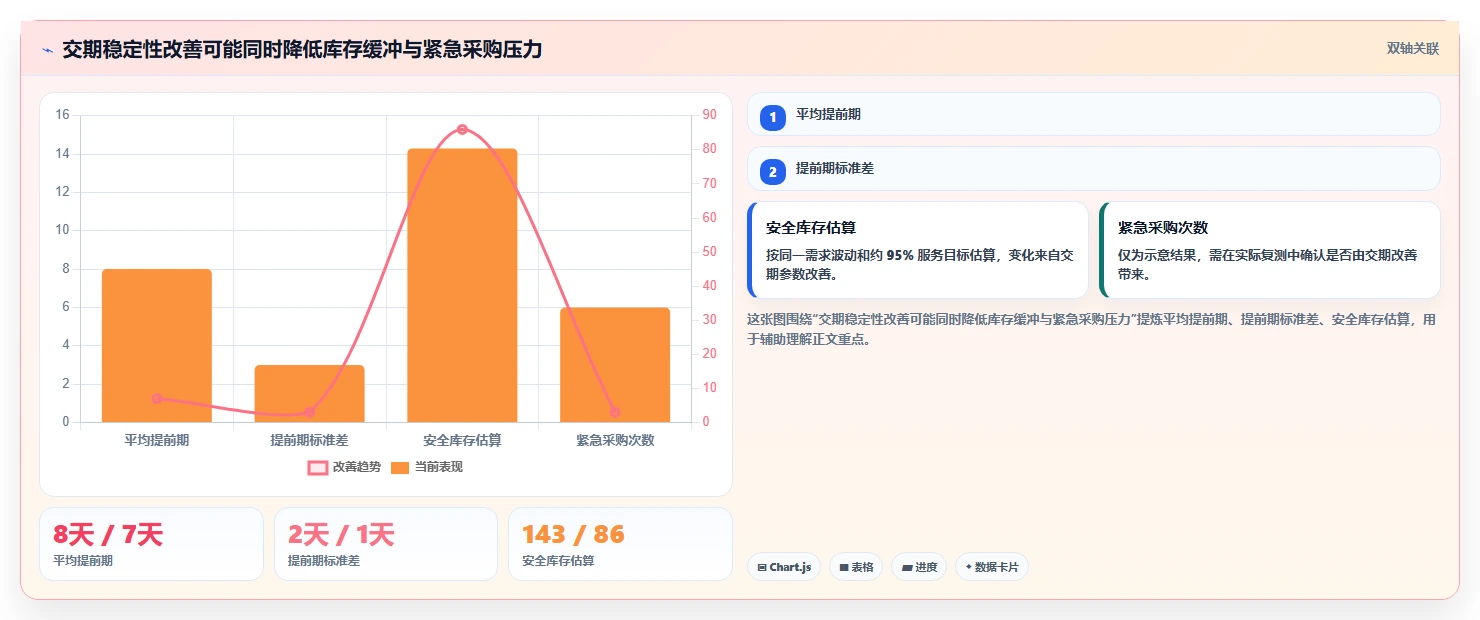Select the 提前期标准差 x-axis label

coord(310,440)
